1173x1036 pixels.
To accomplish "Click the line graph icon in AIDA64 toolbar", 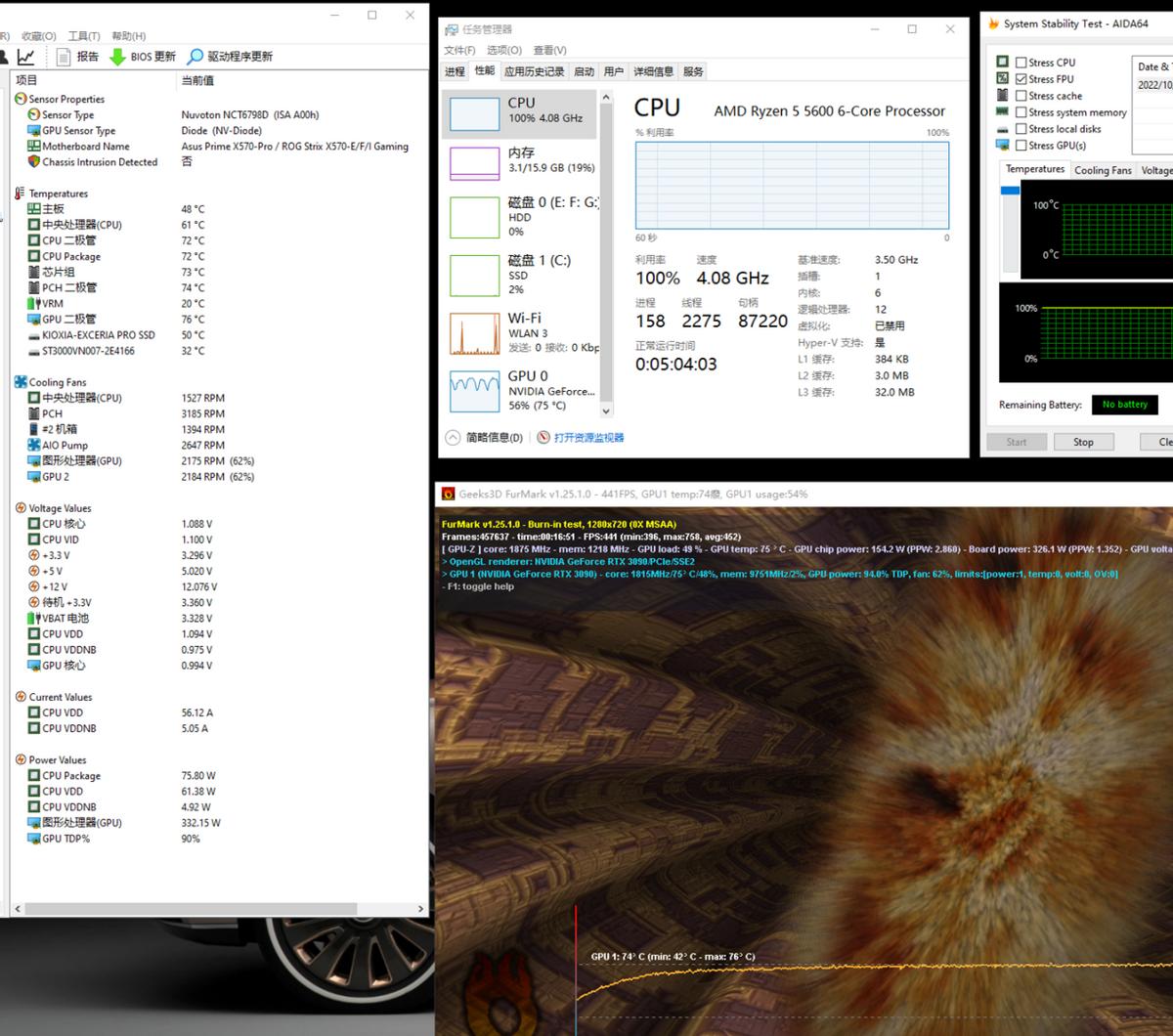I will coord(26,57).
